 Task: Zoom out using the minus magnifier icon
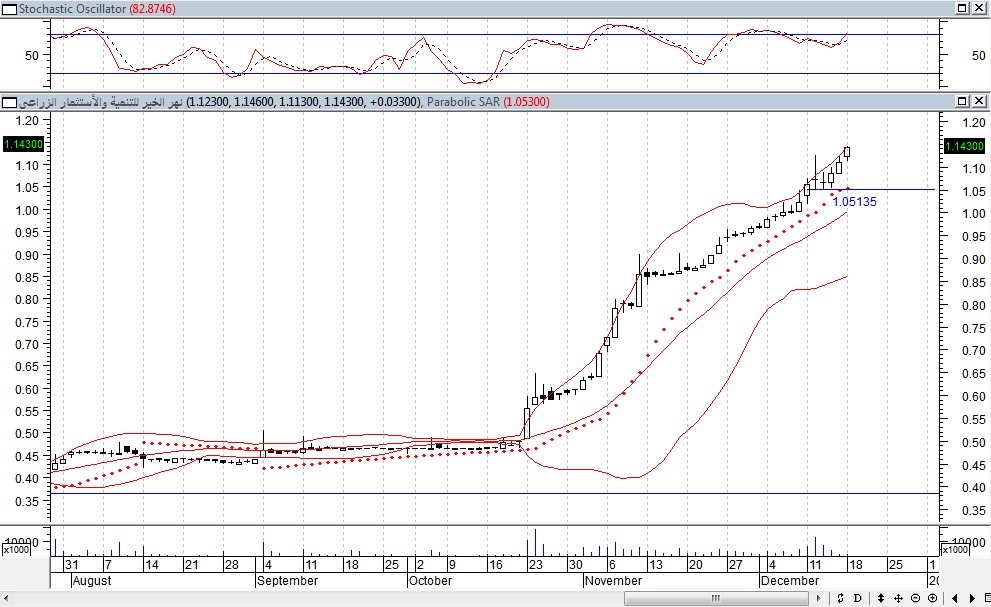click(x=915, y=598)
